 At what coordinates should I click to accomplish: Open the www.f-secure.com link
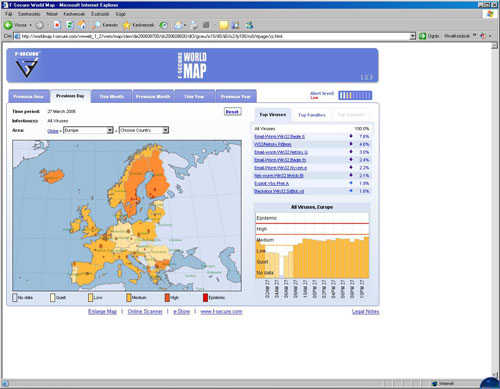[221, 312]
